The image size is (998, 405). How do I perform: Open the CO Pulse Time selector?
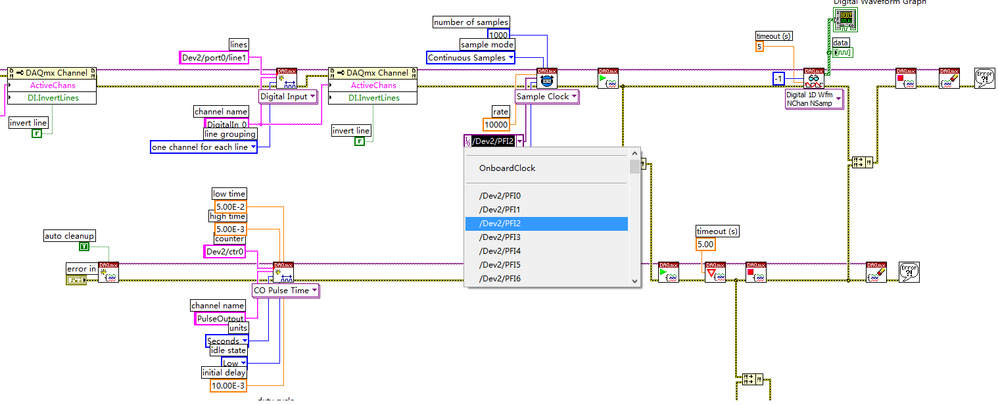[x=286, y=290]
